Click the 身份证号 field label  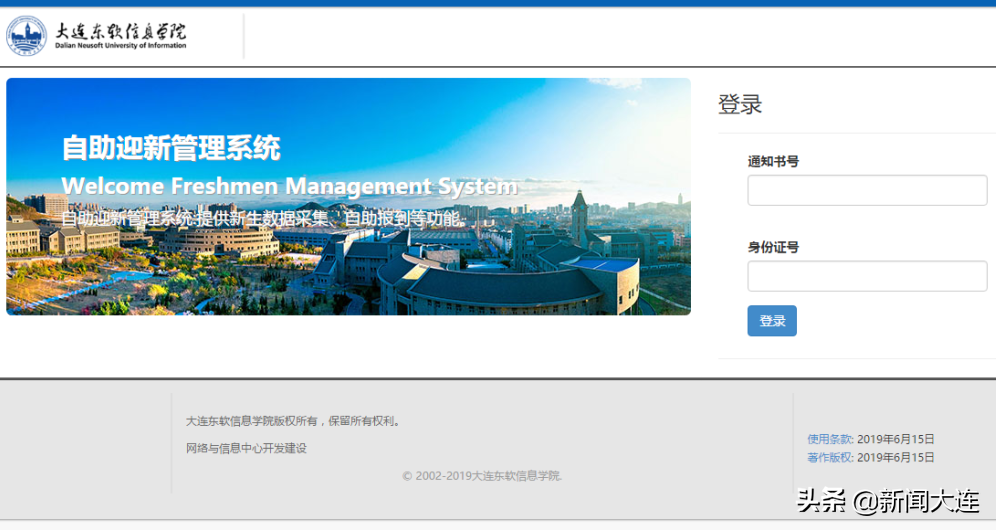click(773, 247)
